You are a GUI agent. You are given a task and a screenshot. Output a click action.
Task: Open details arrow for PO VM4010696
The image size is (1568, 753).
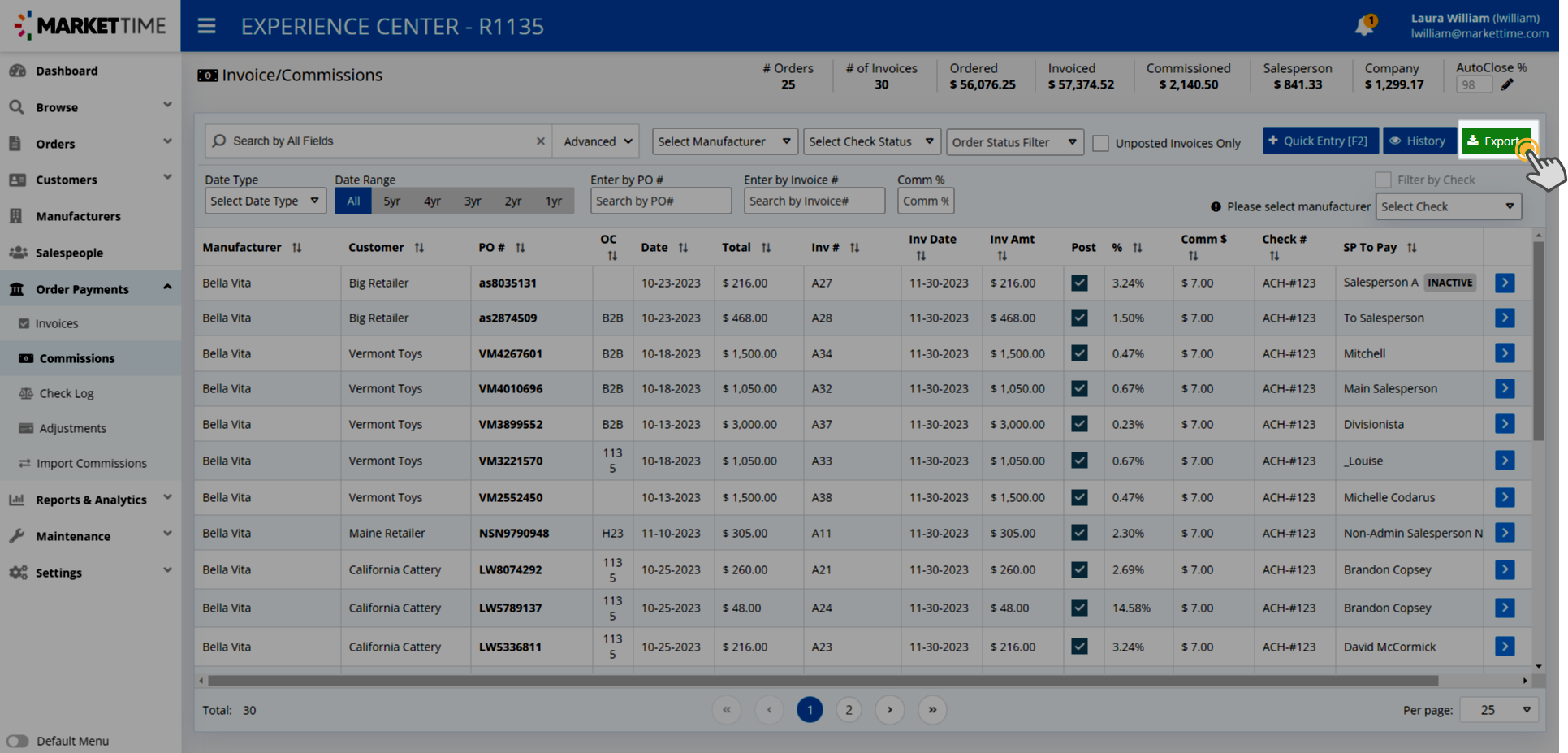click(x=1505, y=388)
